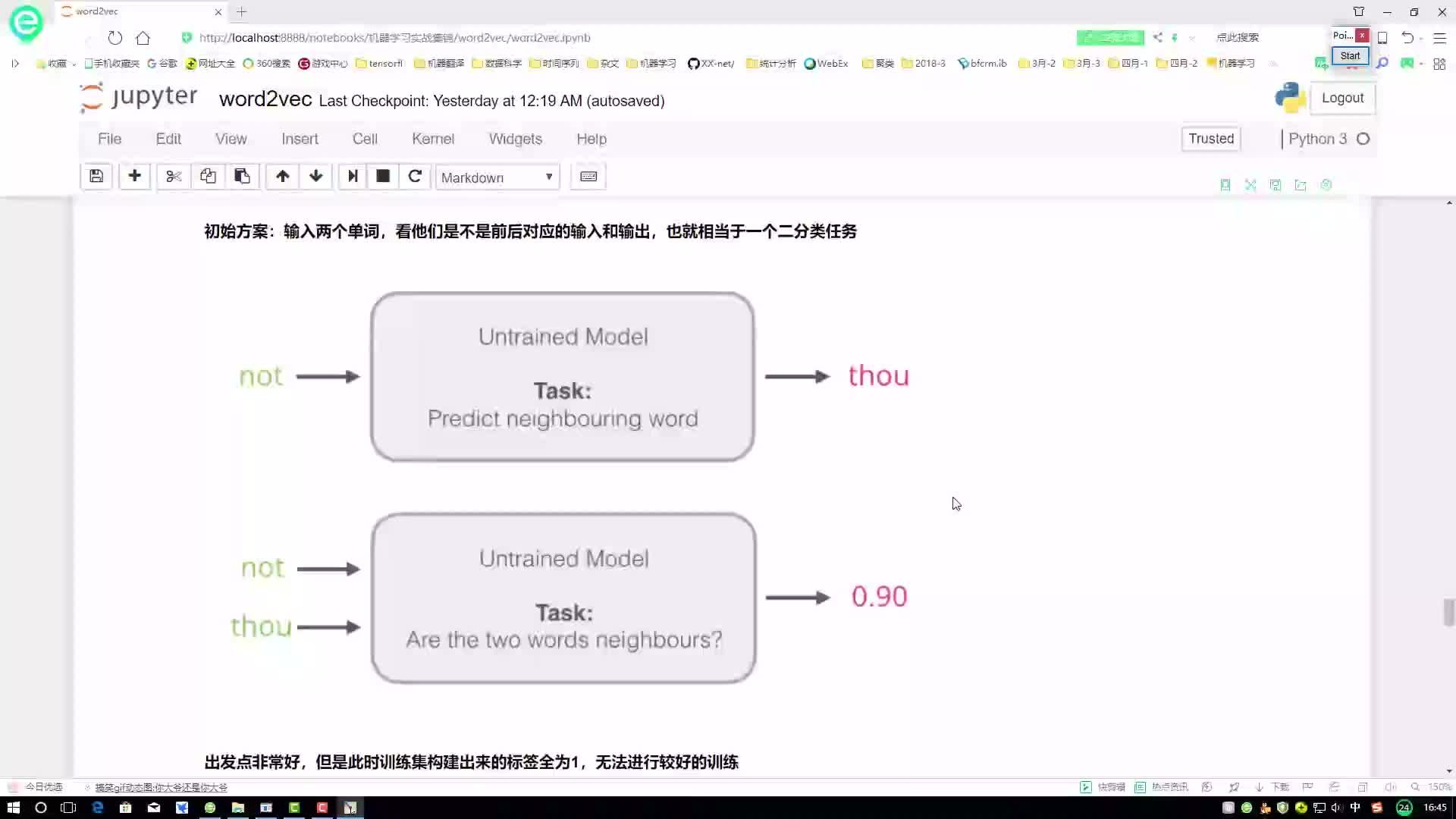Click the restart kernel icon
This screenshot has width=1456, height=819.
click(415, 177)
